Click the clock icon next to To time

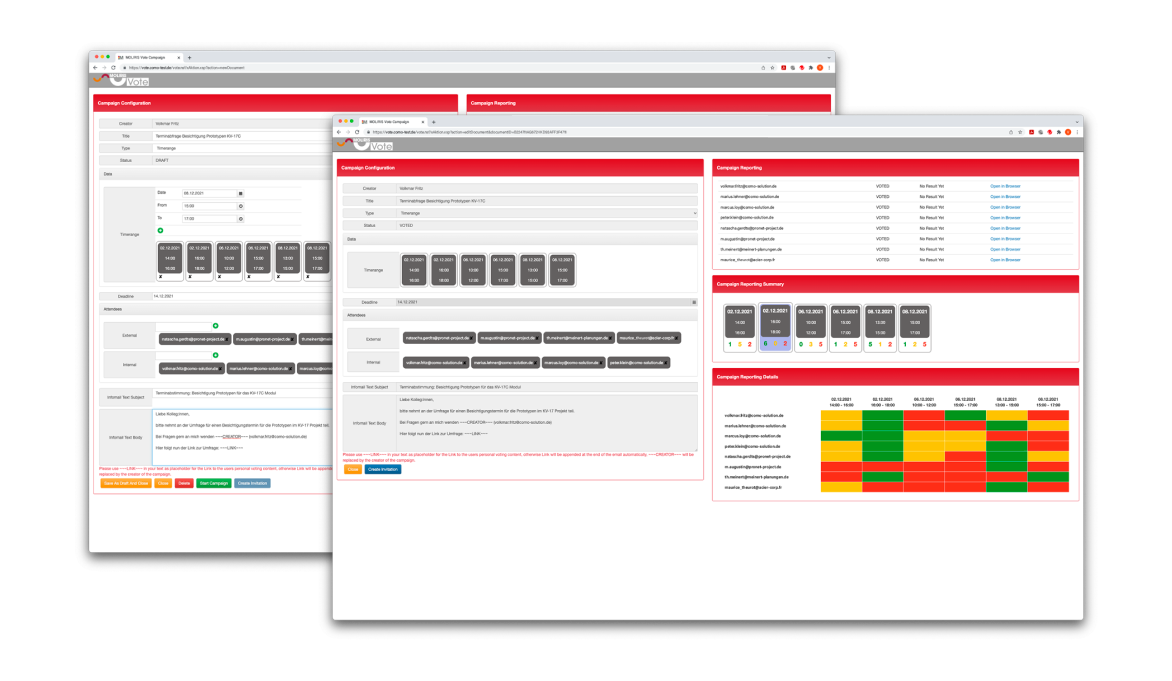pos(240,218)
